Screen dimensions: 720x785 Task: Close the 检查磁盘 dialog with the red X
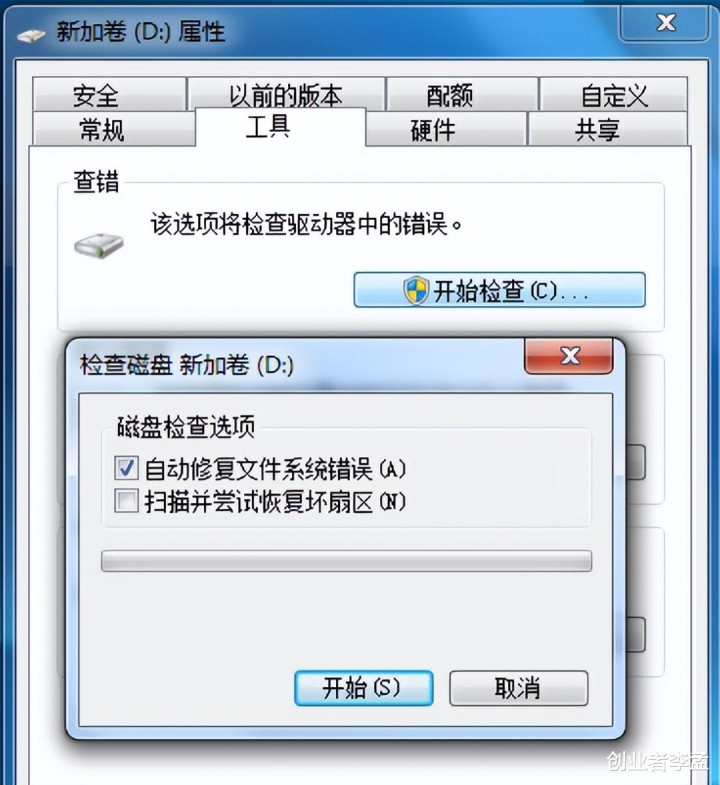pos(569,356)
